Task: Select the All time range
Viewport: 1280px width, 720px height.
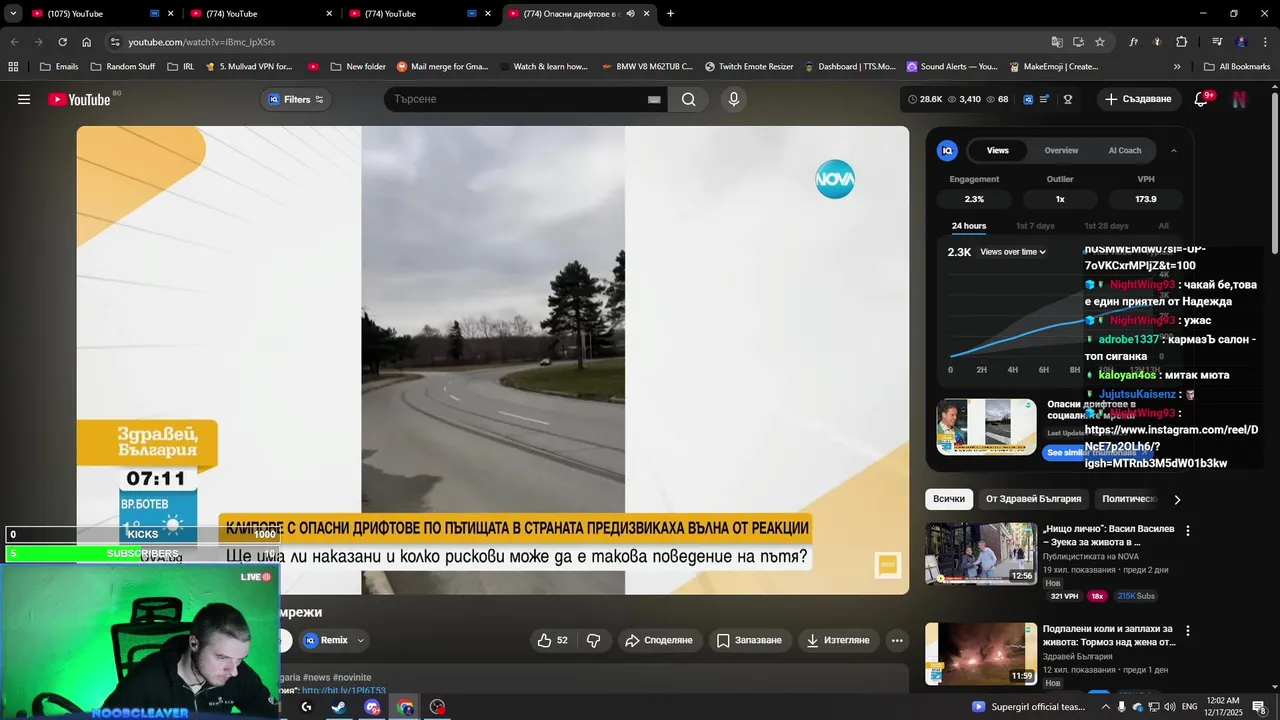Action: click(x=1163, y=226)
